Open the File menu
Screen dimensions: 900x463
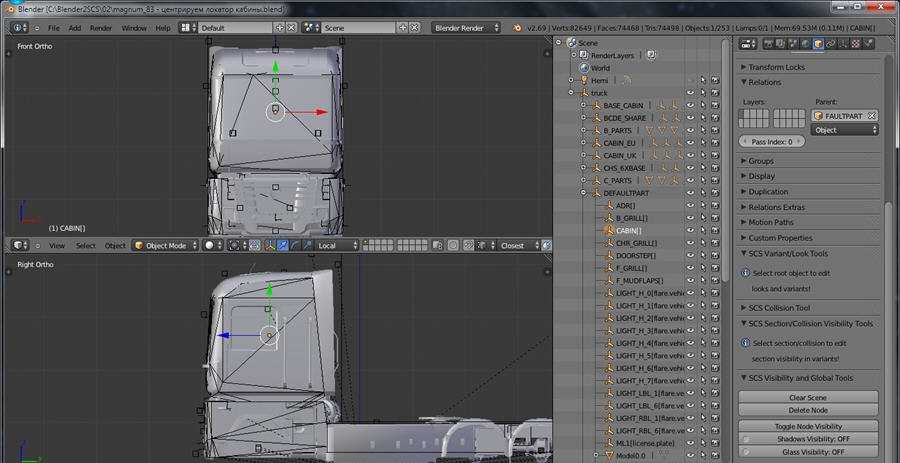click(x=53, y=28)
